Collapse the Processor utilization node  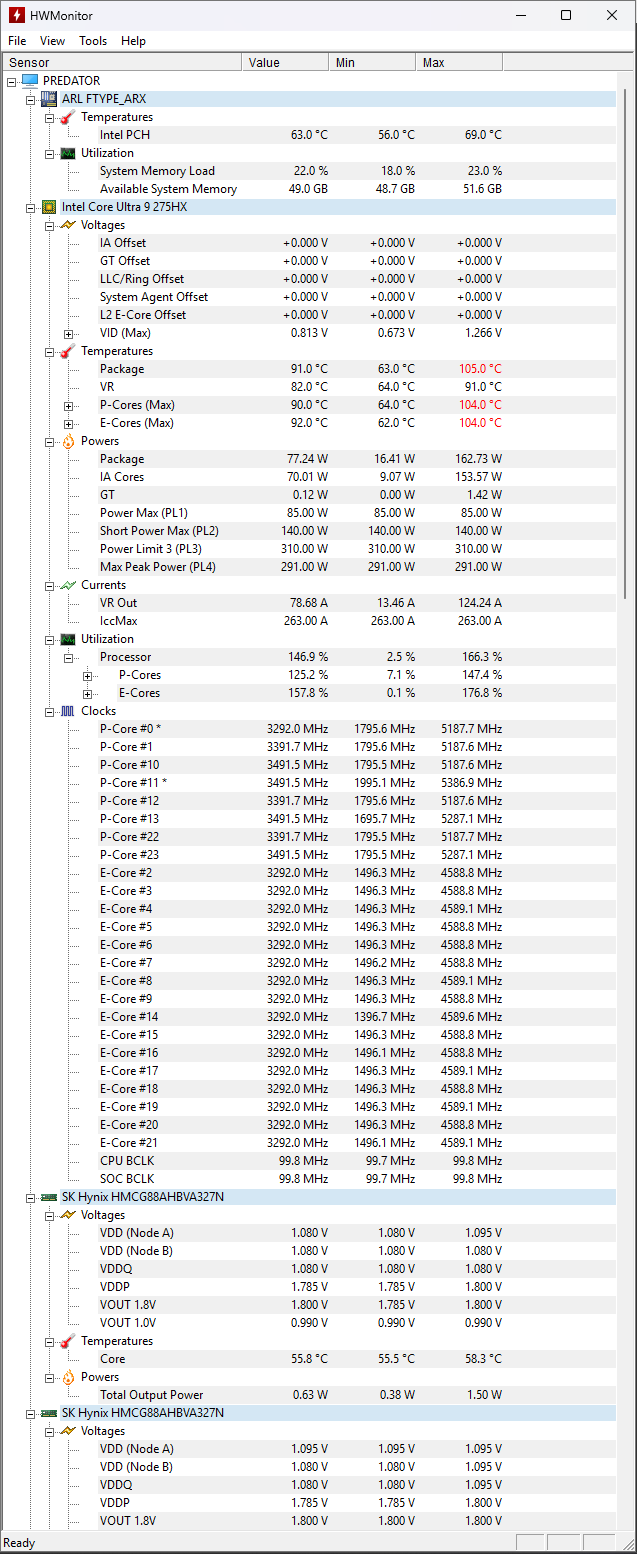coord(68,657)
